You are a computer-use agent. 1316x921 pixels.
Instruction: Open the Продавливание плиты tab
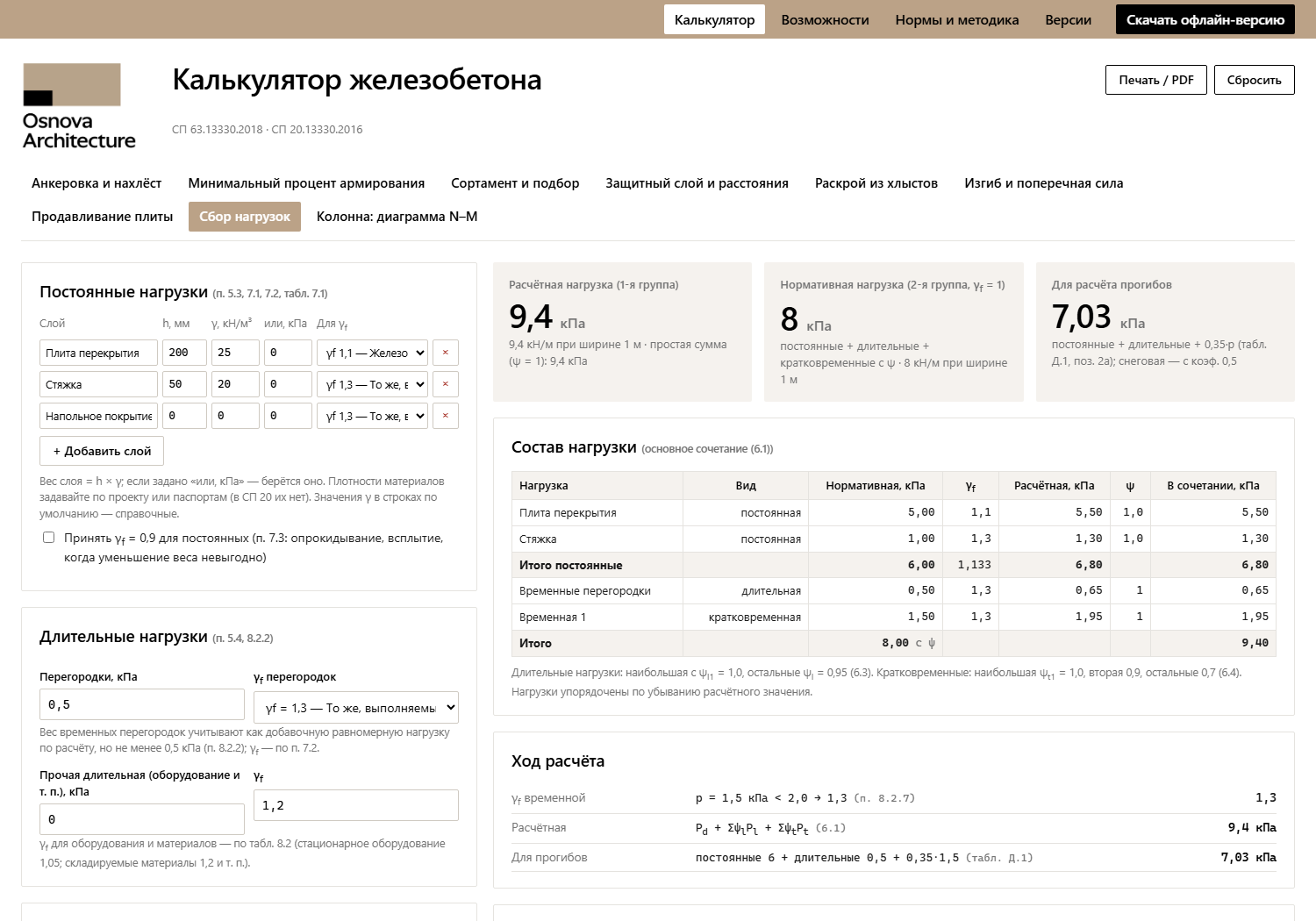tap(102, 217)
